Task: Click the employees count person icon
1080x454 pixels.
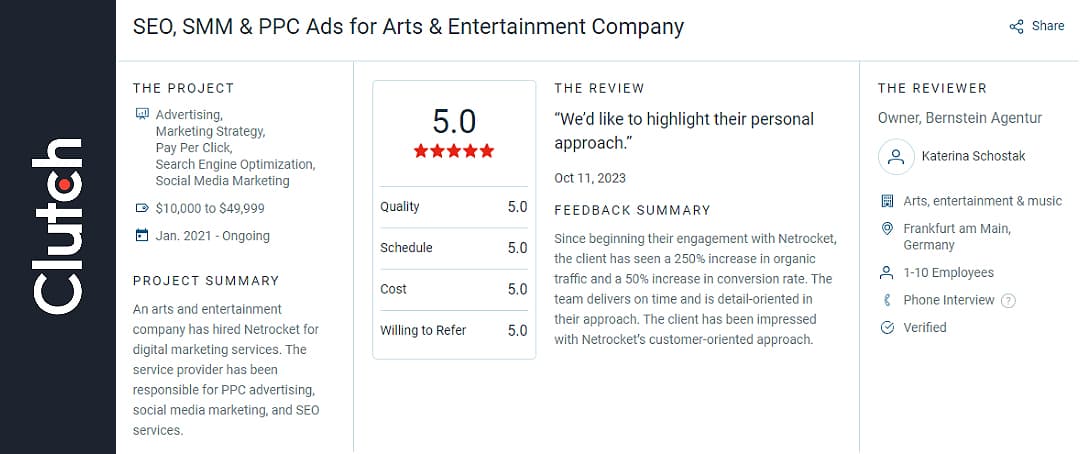Action: (x=886, y=273)
